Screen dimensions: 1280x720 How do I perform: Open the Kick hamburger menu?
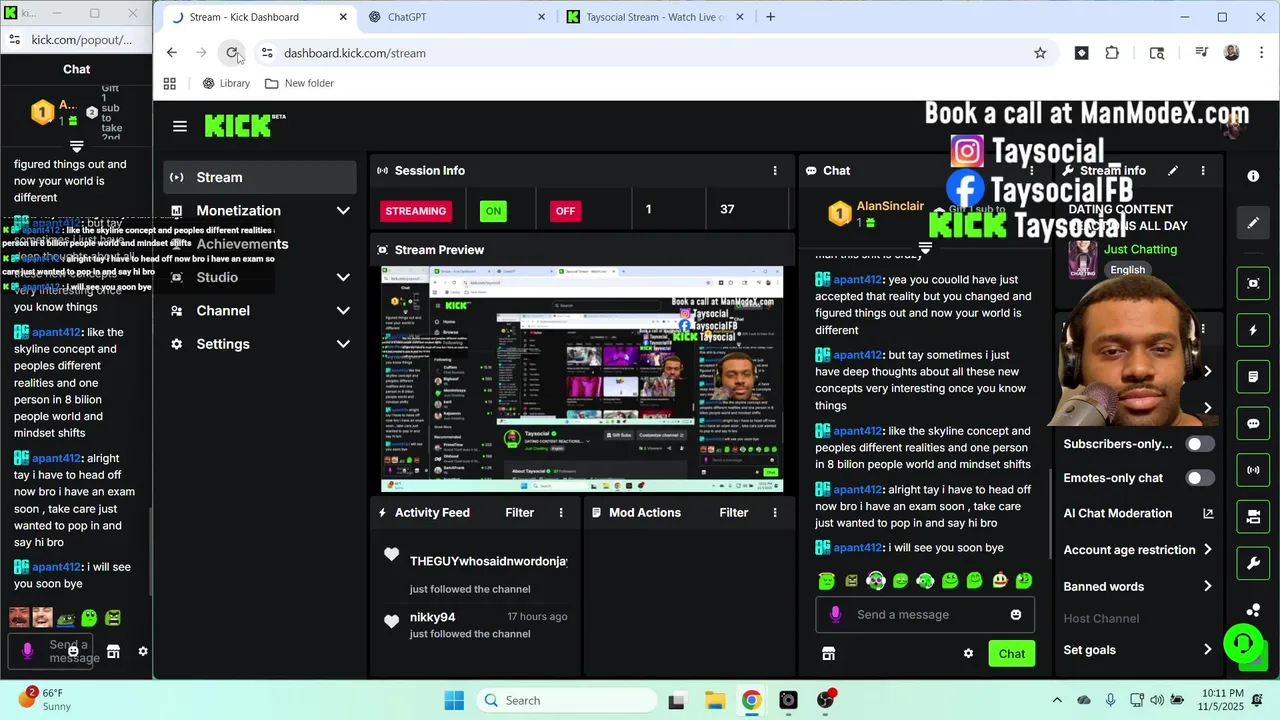pyautogui.click(x=180, y=126)
